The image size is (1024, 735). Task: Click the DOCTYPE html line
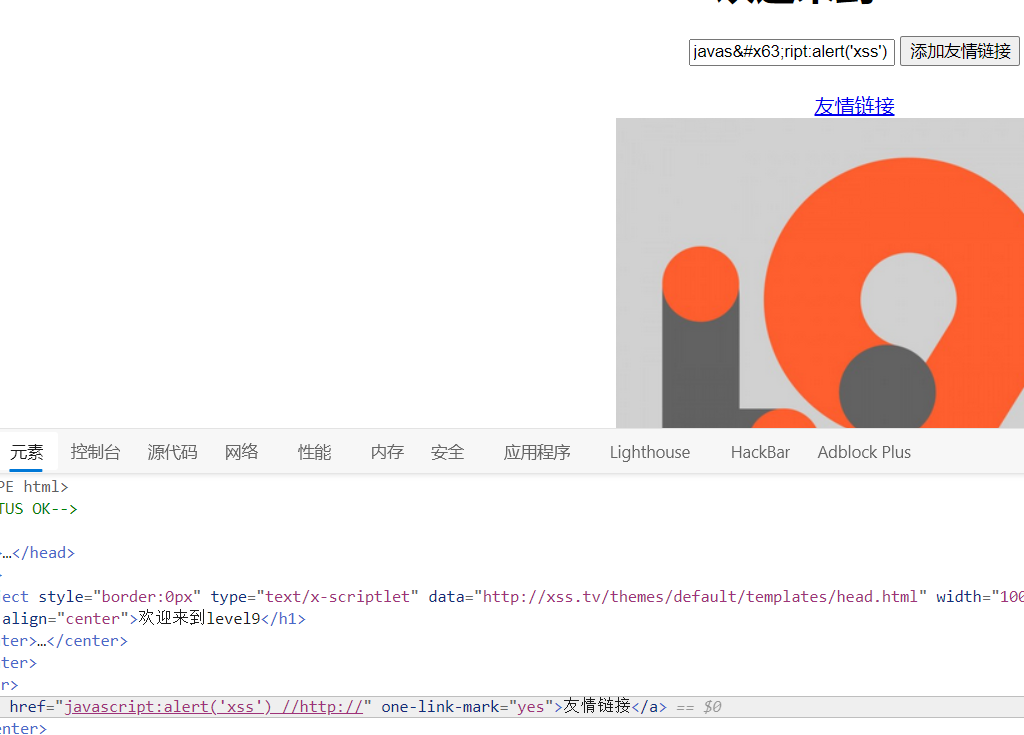[x=512, y=487]
